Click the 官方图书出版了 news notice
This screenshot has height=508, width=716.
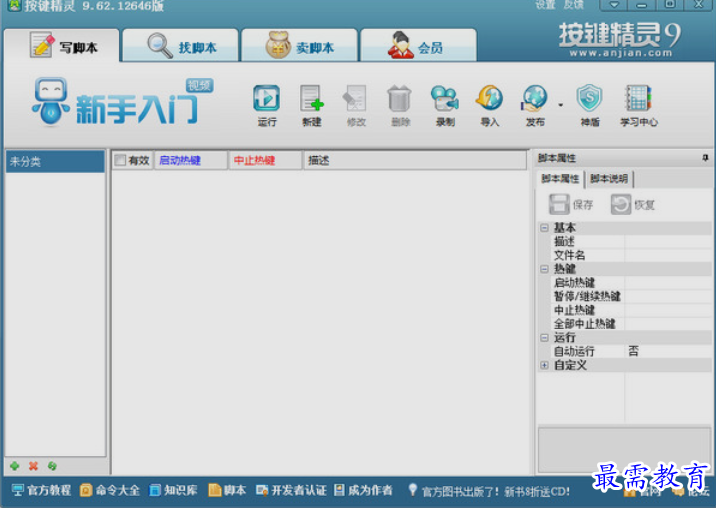pos(489,491)
